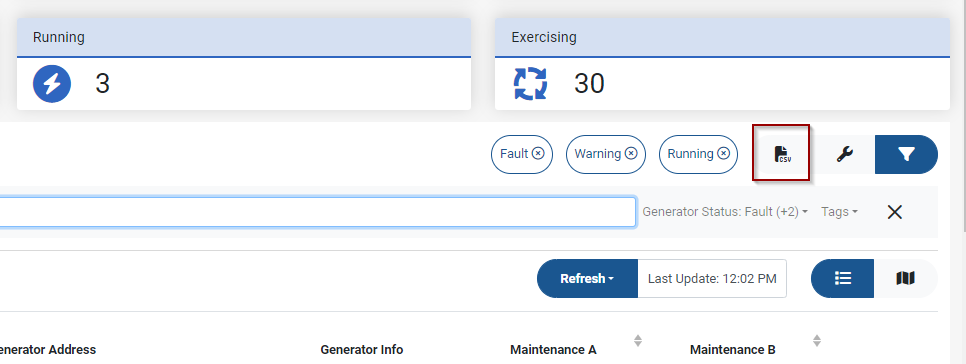The width and height of the screenshot is (966, 364).
Task: Expand the Tags dropdown
Action: click(x=839, y=212)
